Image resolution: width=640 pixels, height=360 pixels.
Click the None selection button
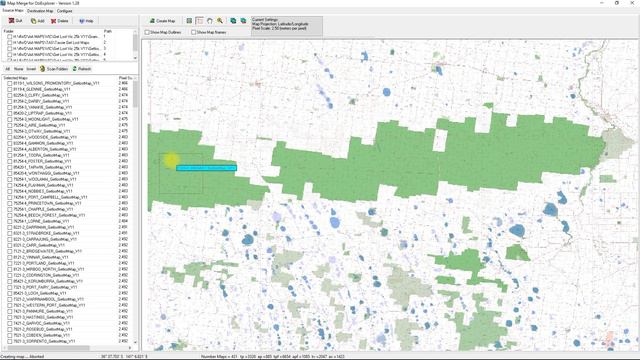18,69
